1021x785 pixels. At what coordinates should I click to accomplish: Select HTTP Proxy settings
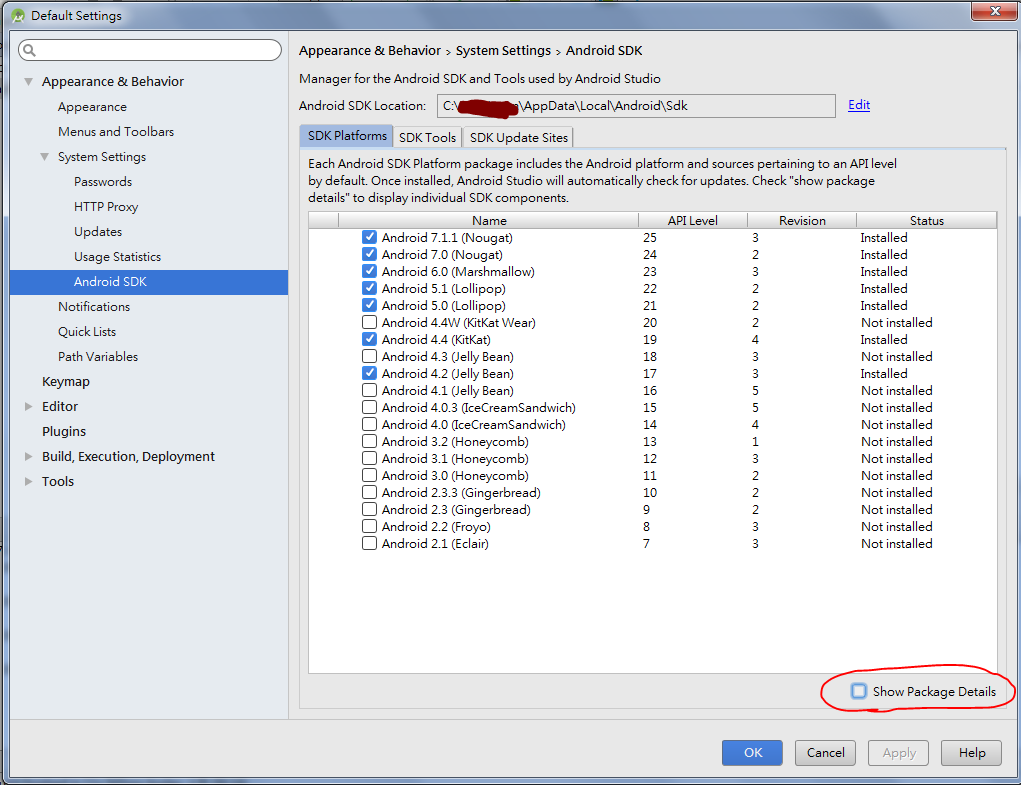click(106, 206)
